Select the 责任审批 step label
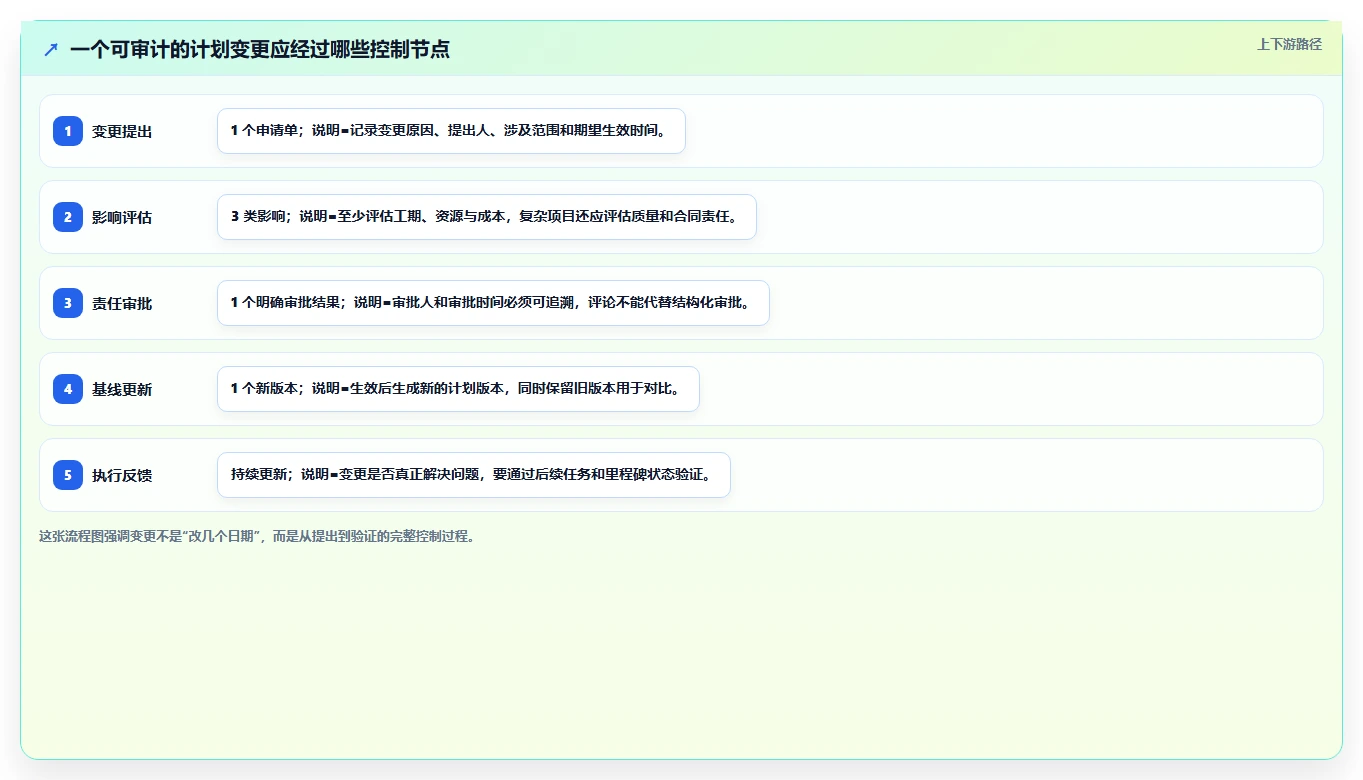This screenshot has height=780, width=1363. [x=122, y=303]
